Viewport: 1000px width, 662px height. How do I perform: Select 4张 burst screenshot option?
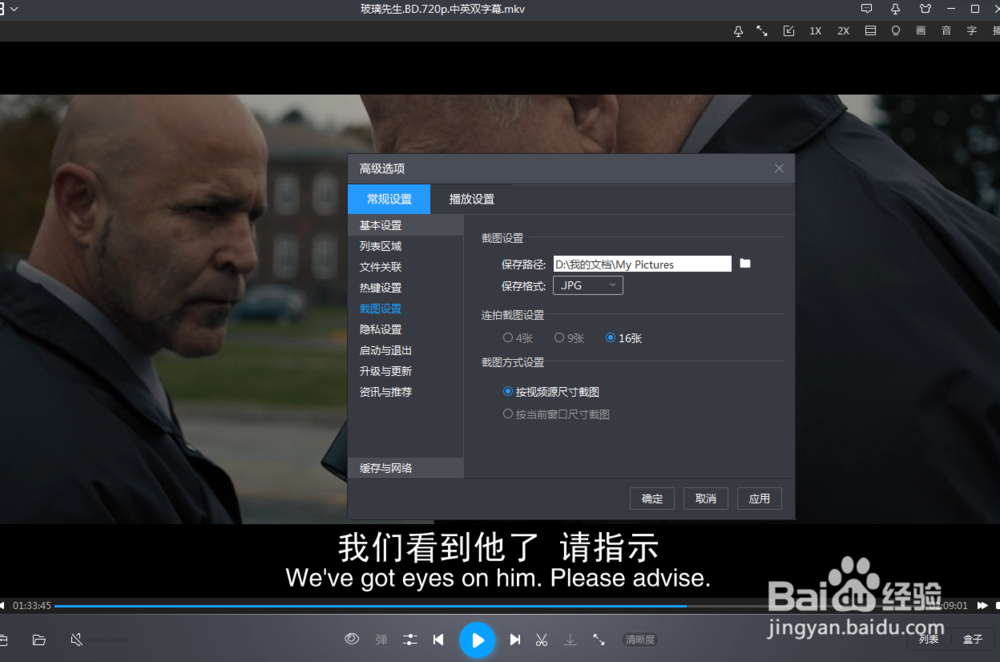point(518,338)
